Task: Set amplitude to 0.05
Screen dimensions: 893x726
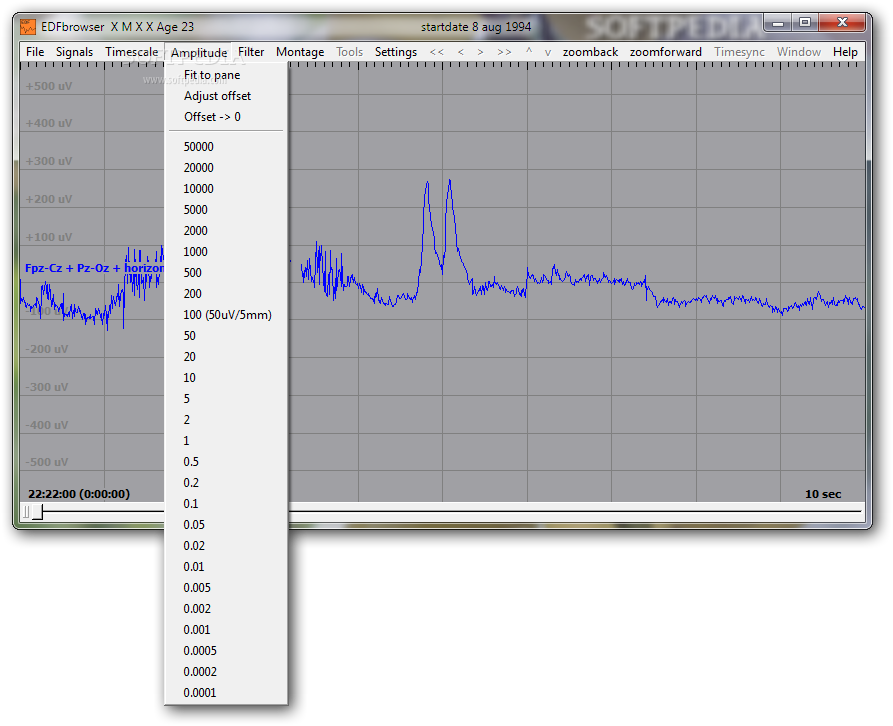Action: pos(226,525)
